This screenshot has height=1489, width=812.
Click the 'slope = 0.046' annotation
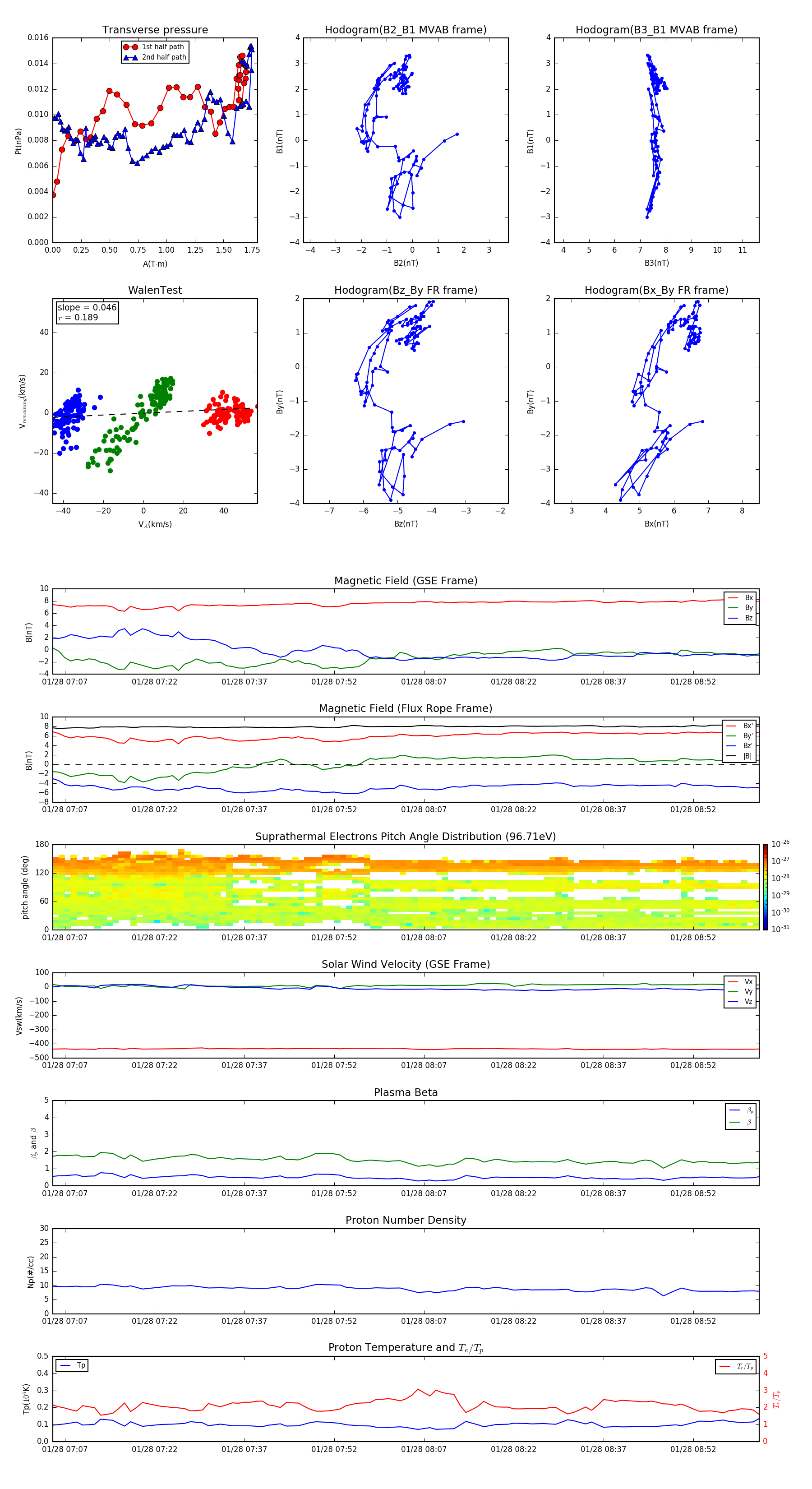pyautogui.click(x=87, y=308)
